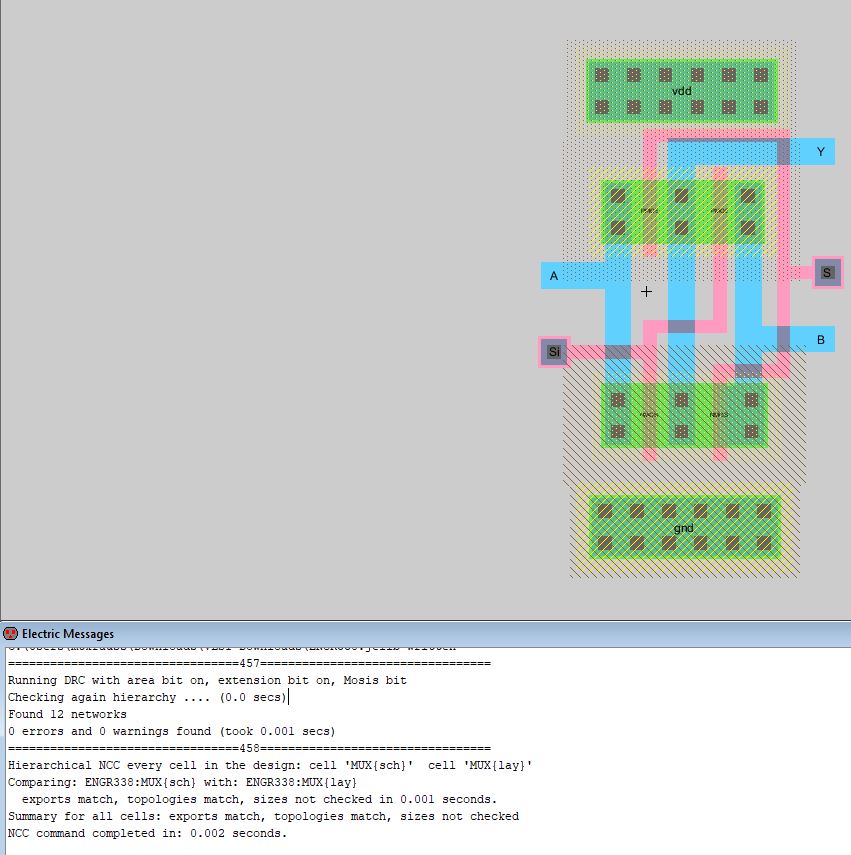Click '0 errors and 0 warnings found' line
The image size is (851, 855).
[x=172, y=731]
